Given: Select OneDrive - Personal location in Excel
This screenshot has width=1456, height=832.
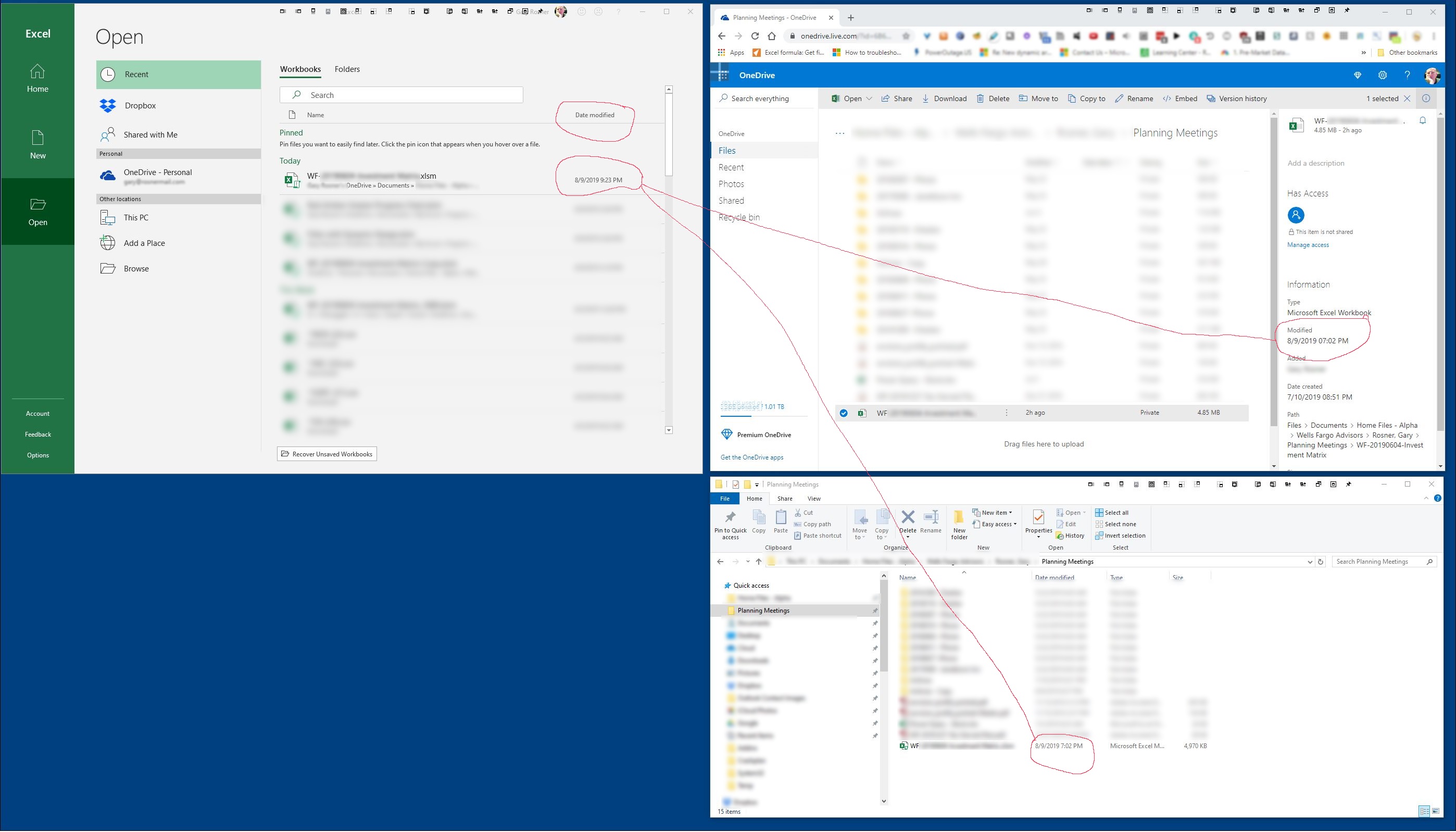Looking at the screenshot, I should click(x=178, y=176).
